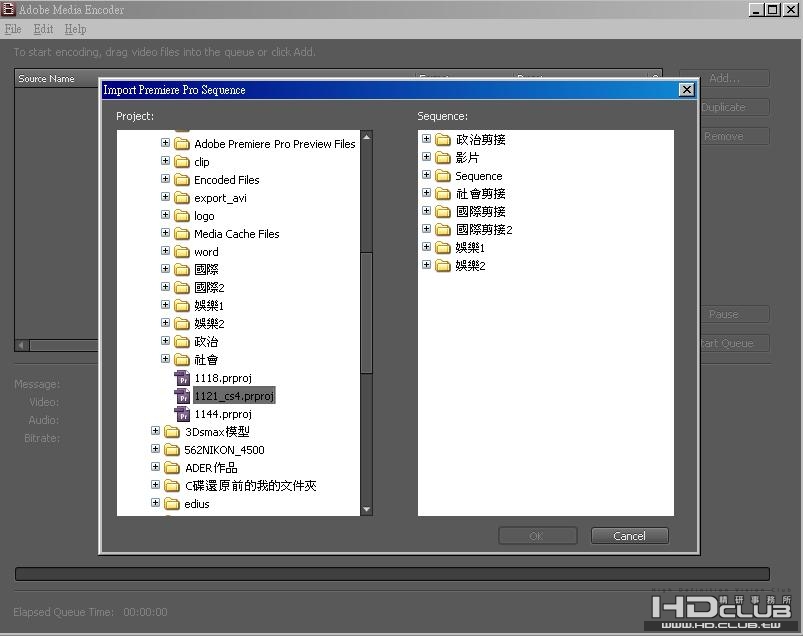The width and height of the screenshot is (803, 636).
Task: Close the Import Premiere Pro Sequence dialog
Action: (686, 90)
